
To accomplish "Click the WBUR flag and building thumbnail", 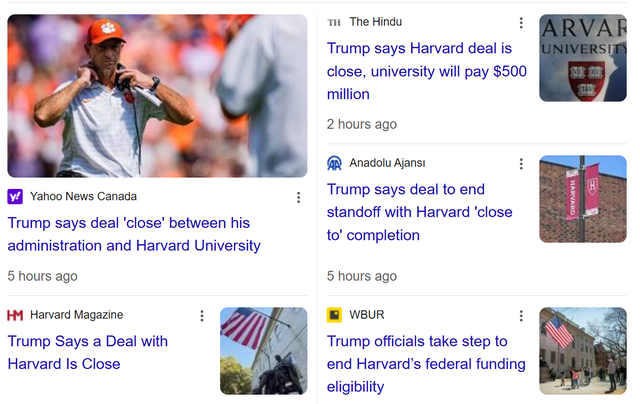I will [582, 351].
